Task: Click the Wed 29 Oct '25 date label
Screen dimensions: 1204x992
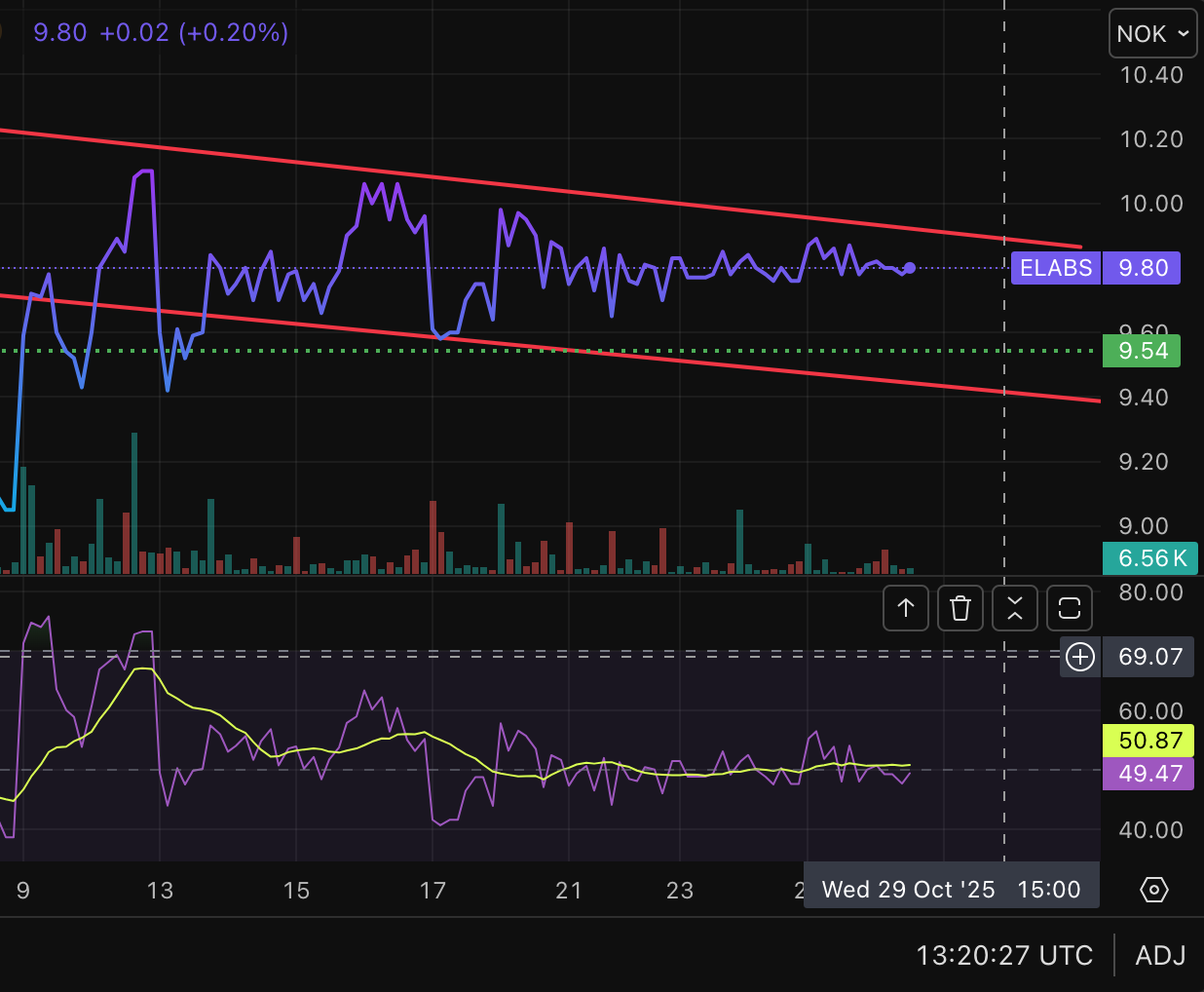Action: [x=908, y=890]
